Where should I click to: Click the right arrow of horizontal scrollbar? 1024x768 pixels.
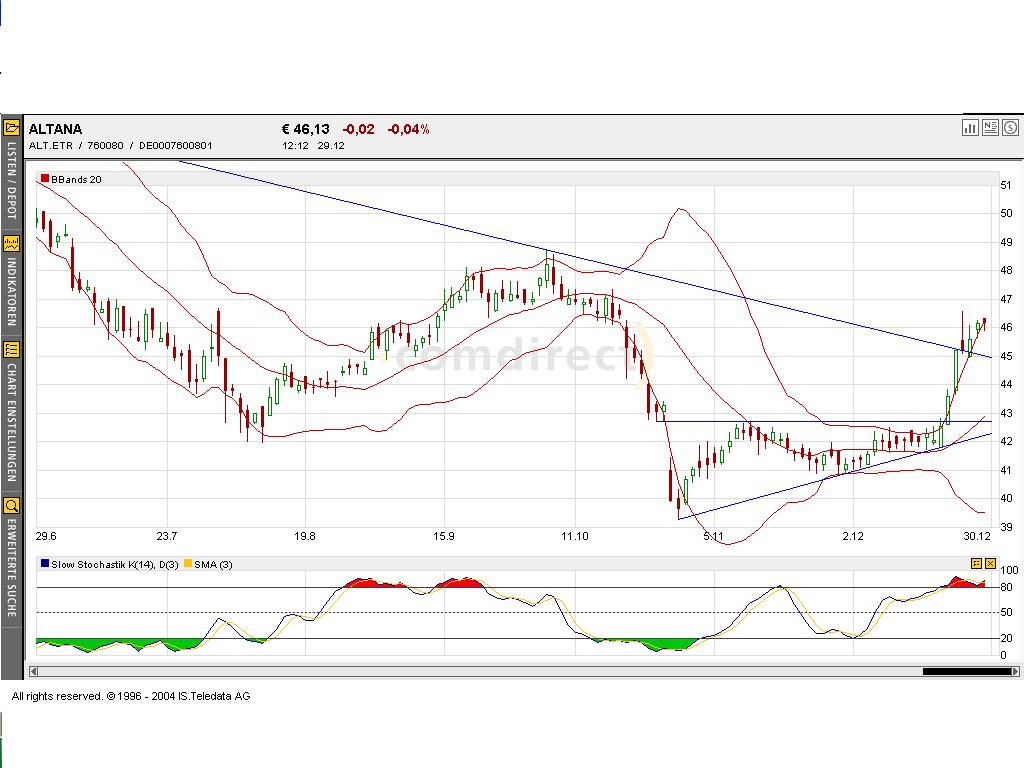click(1015, 671)
